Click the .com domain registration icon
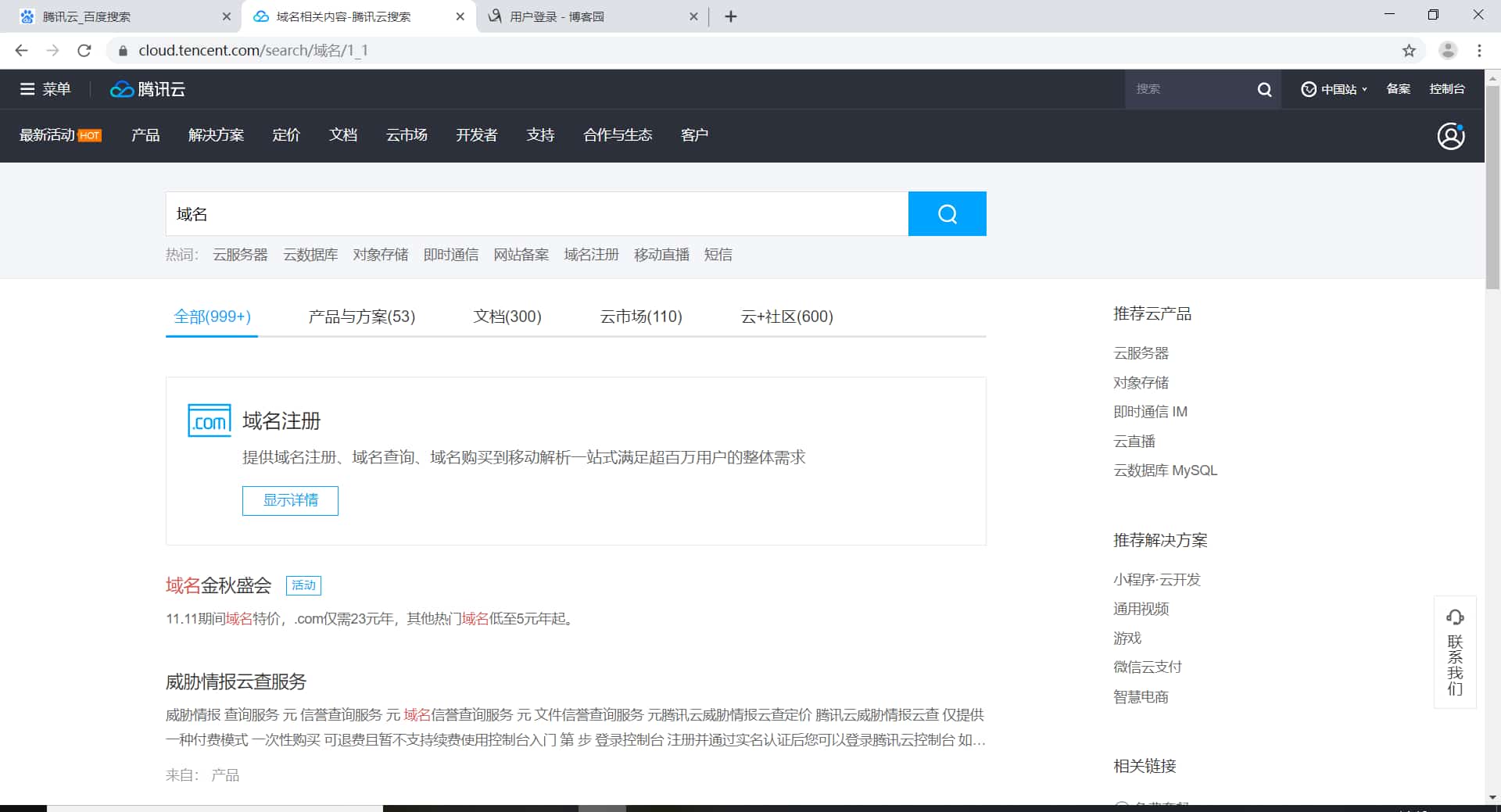Image resolution: width=1501 pixels, height=812 pixels. (209, 420)
